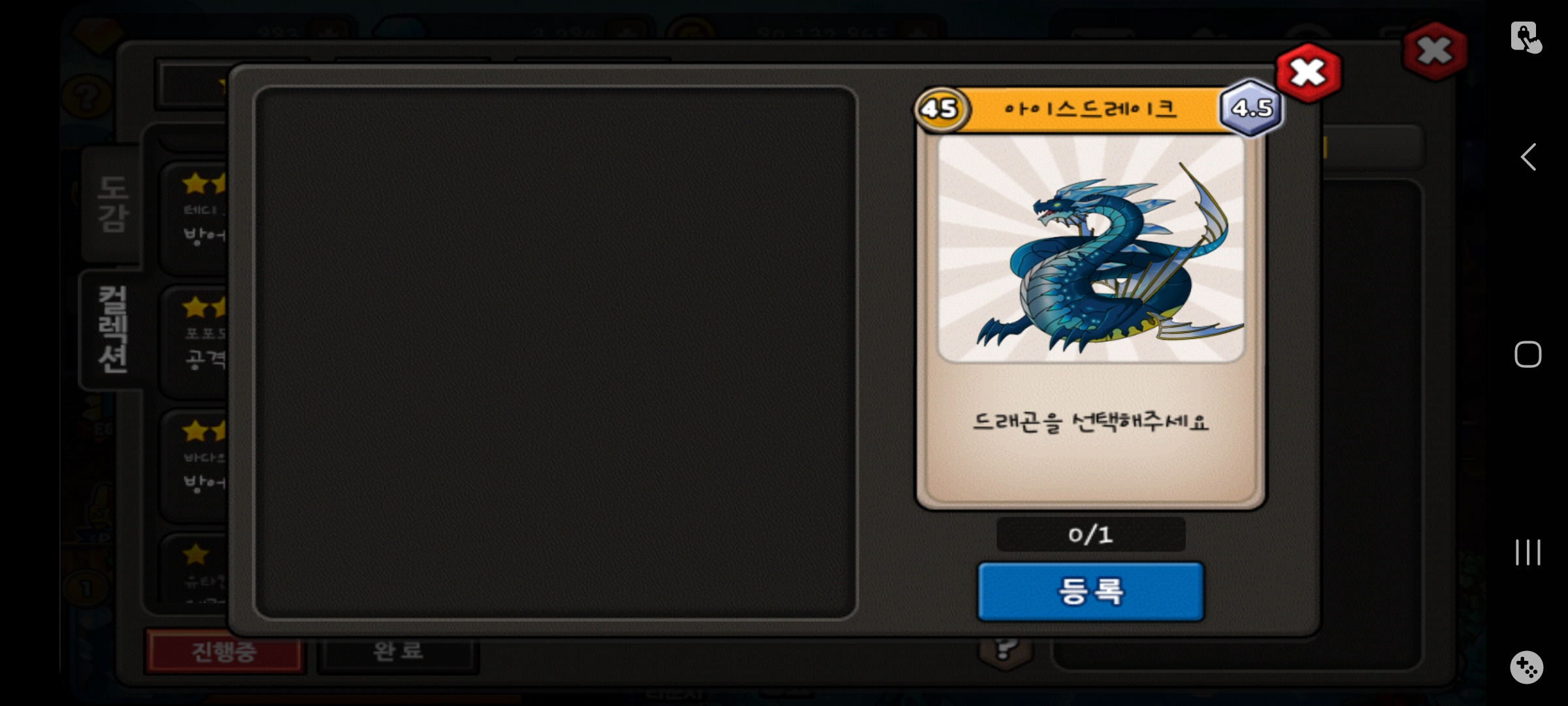This screenshot has height=706, width=1568.
Task: Tap the blue 등록 register button
Action: 1090,592
